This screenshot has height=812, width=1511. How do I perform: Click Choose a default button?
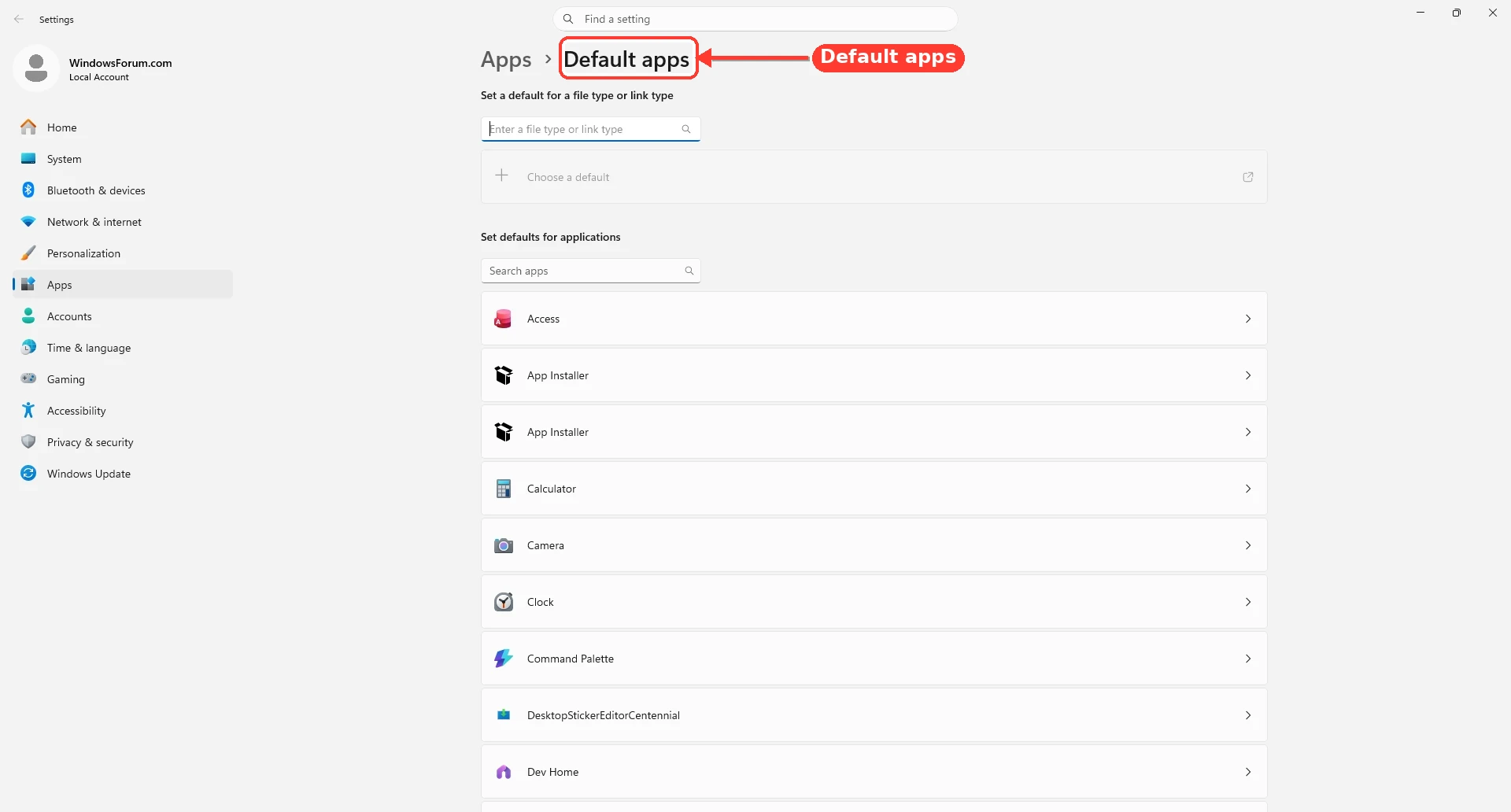[874, 177]
